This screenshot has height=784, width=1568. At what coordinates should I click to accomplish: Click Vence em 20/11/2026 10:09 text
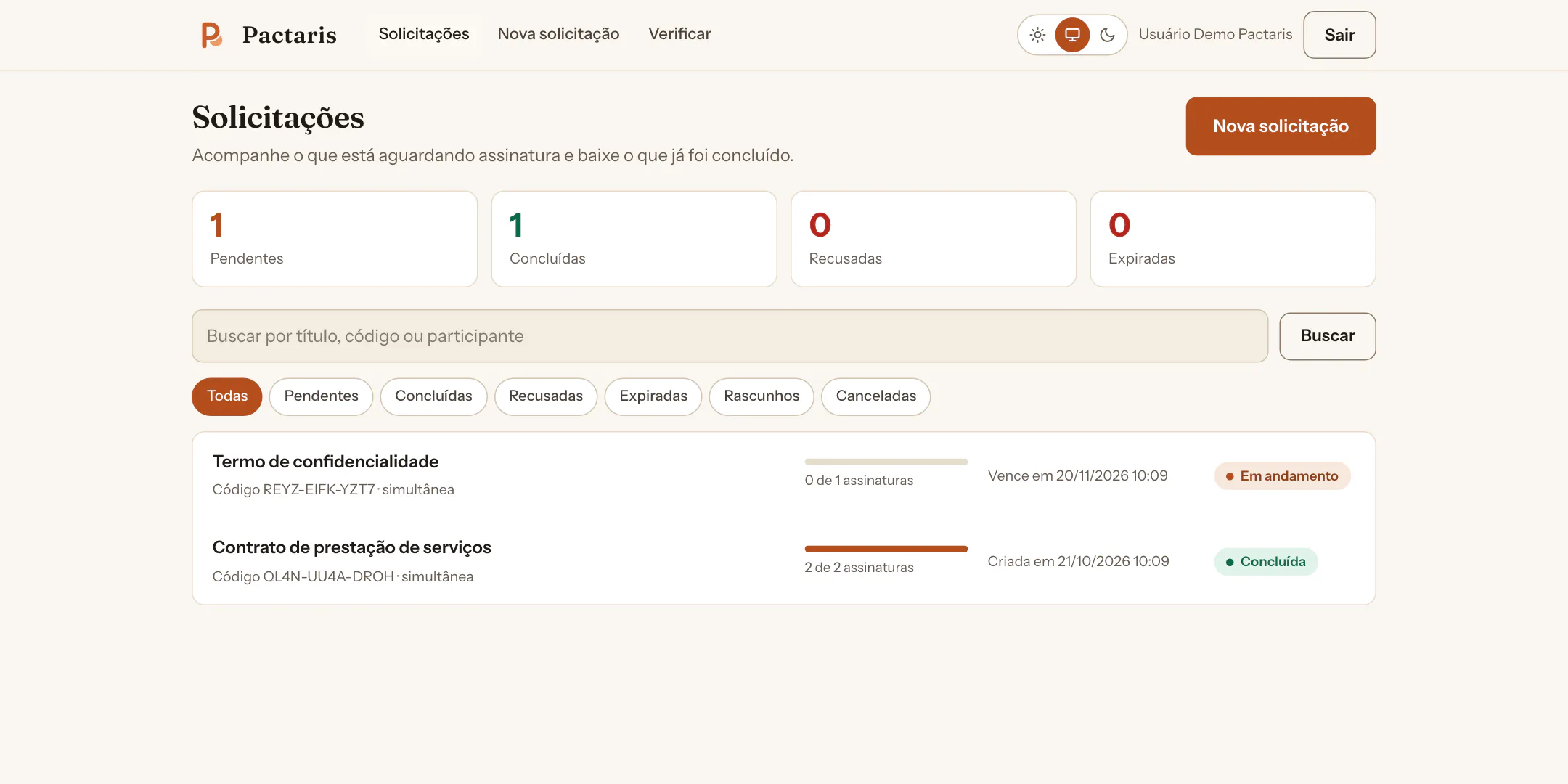pyautogui.click(x=1077, y=475)
